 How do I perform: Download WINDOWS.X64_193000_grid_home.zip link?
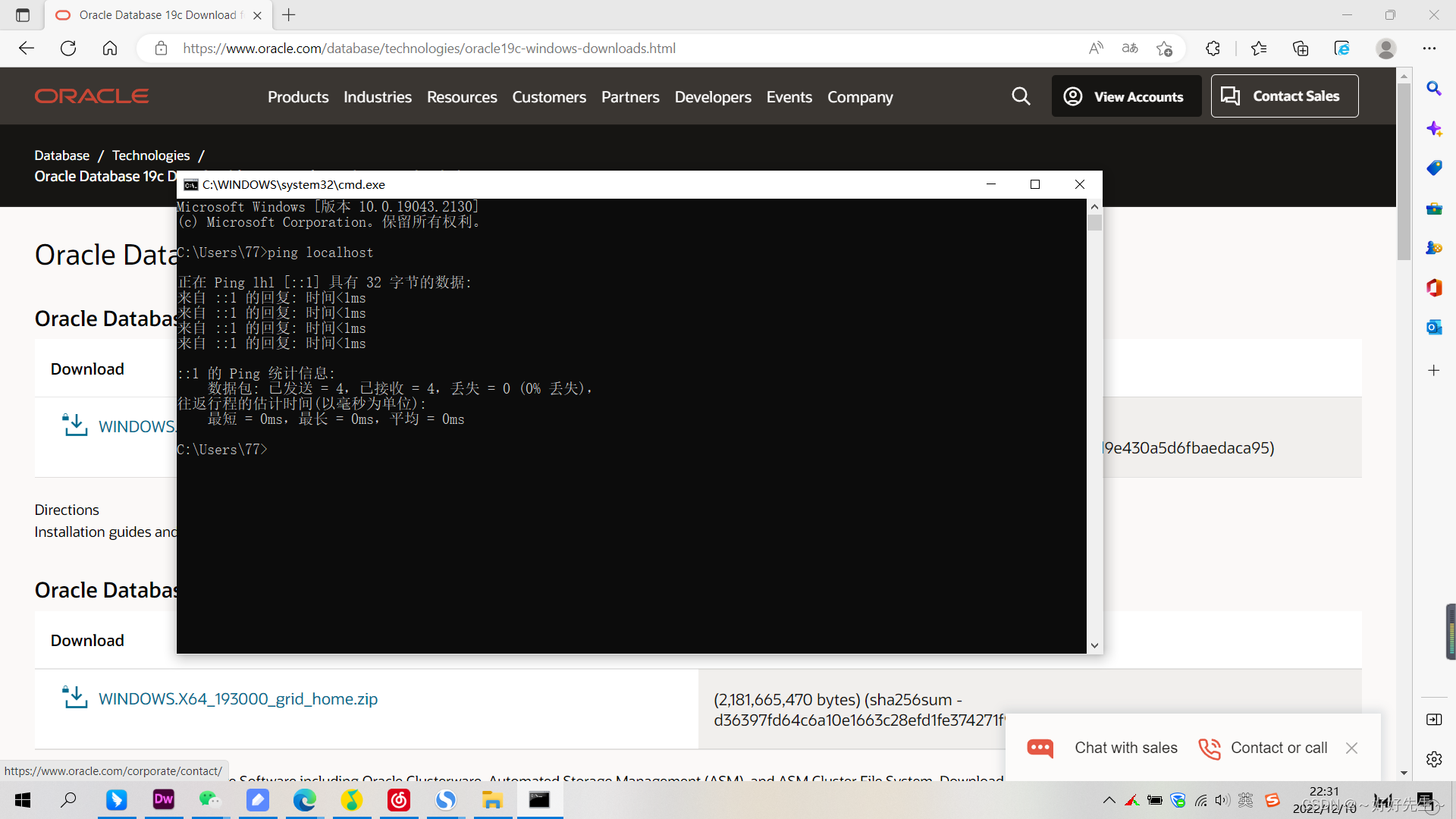237,698
